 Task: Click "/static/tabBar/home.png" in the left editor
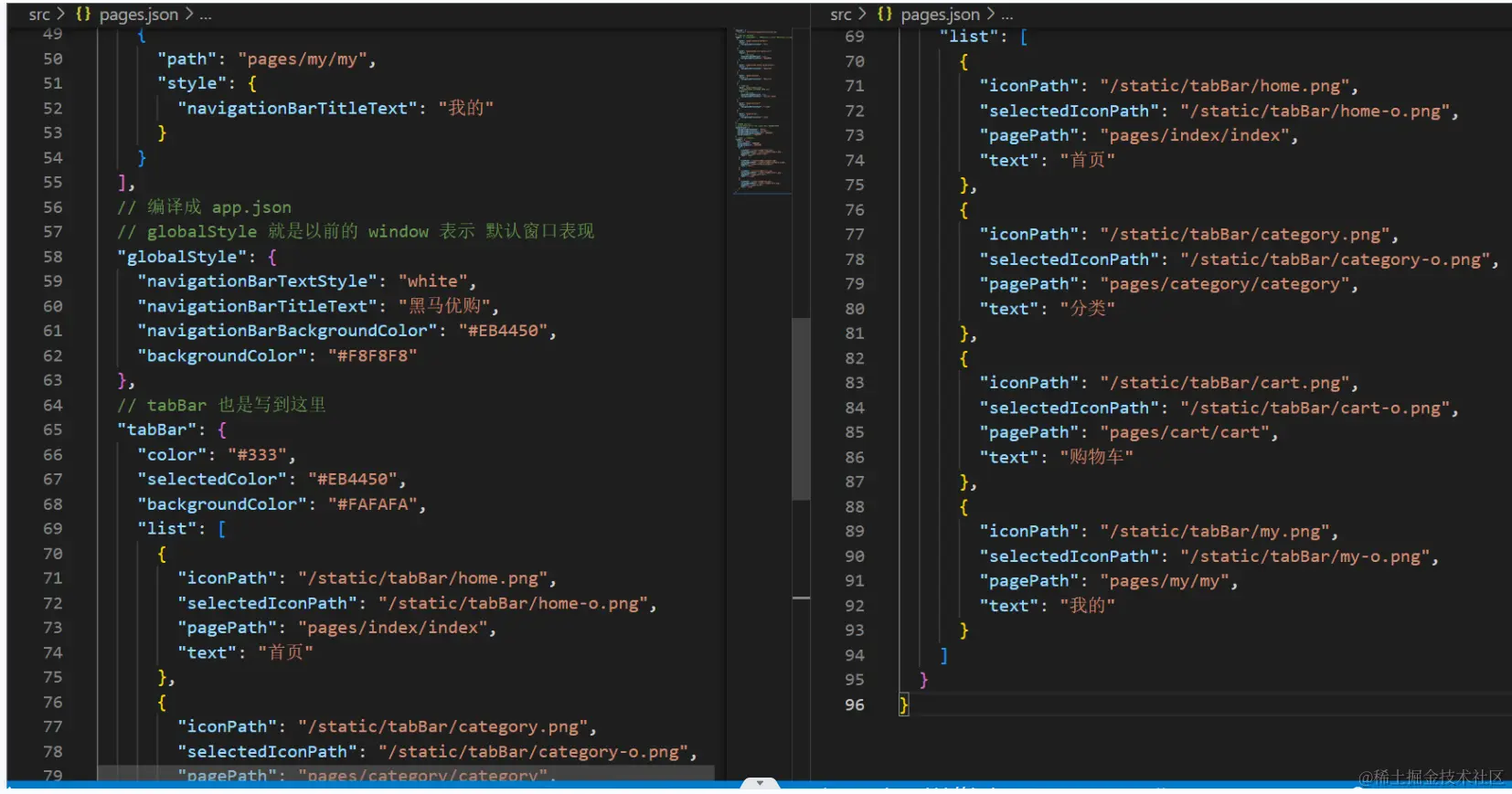pos(423,578)
